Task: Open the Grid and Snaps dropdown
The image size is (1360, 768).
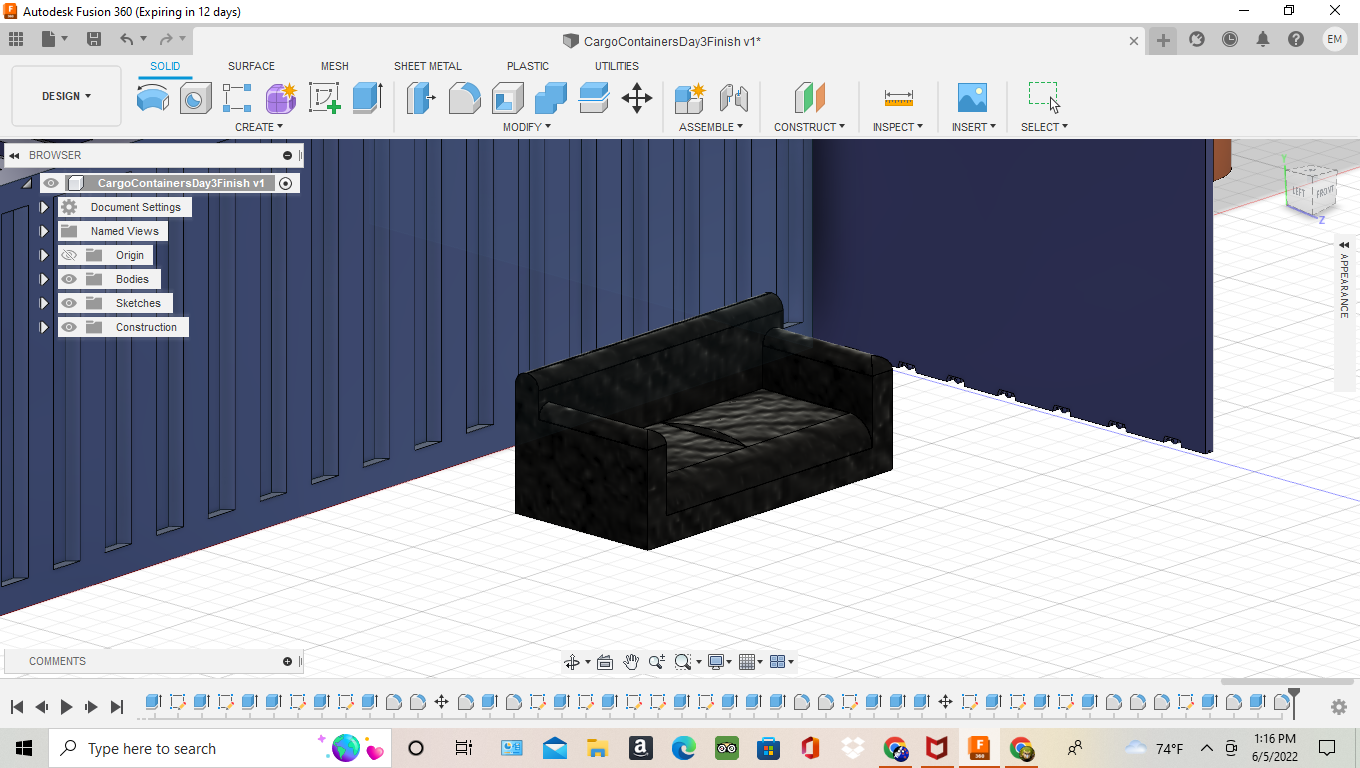Action: 750,662
